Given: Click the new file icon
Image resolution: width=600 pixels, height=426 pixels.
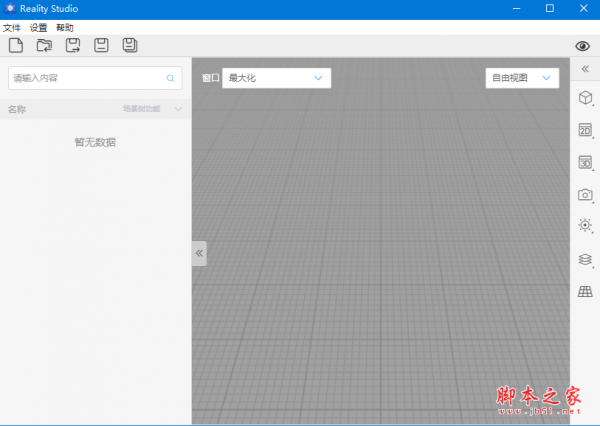Looking at the screenshot, I should click(15, 45).
